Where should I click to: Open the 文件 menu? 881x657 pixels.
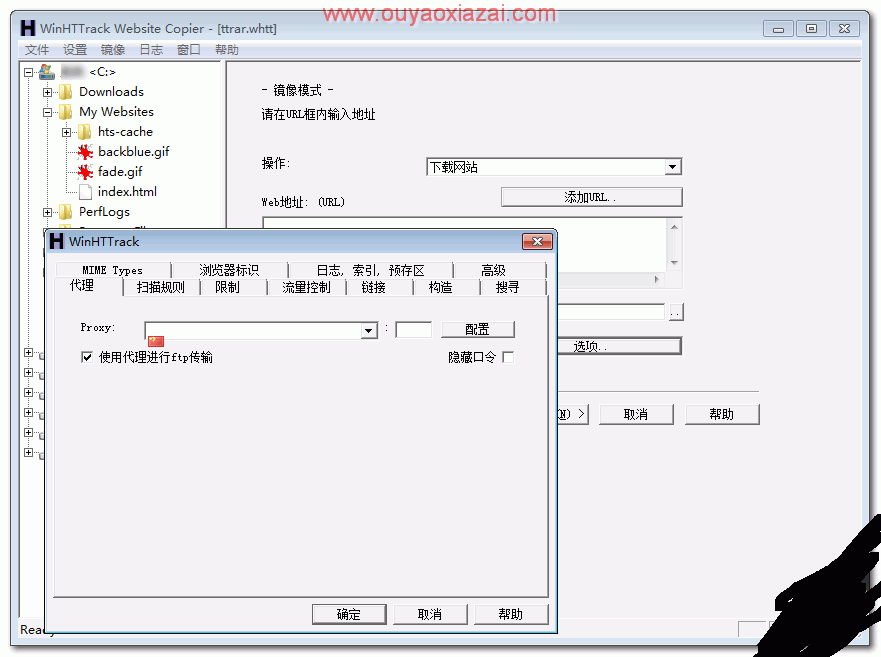pos(37,50)
